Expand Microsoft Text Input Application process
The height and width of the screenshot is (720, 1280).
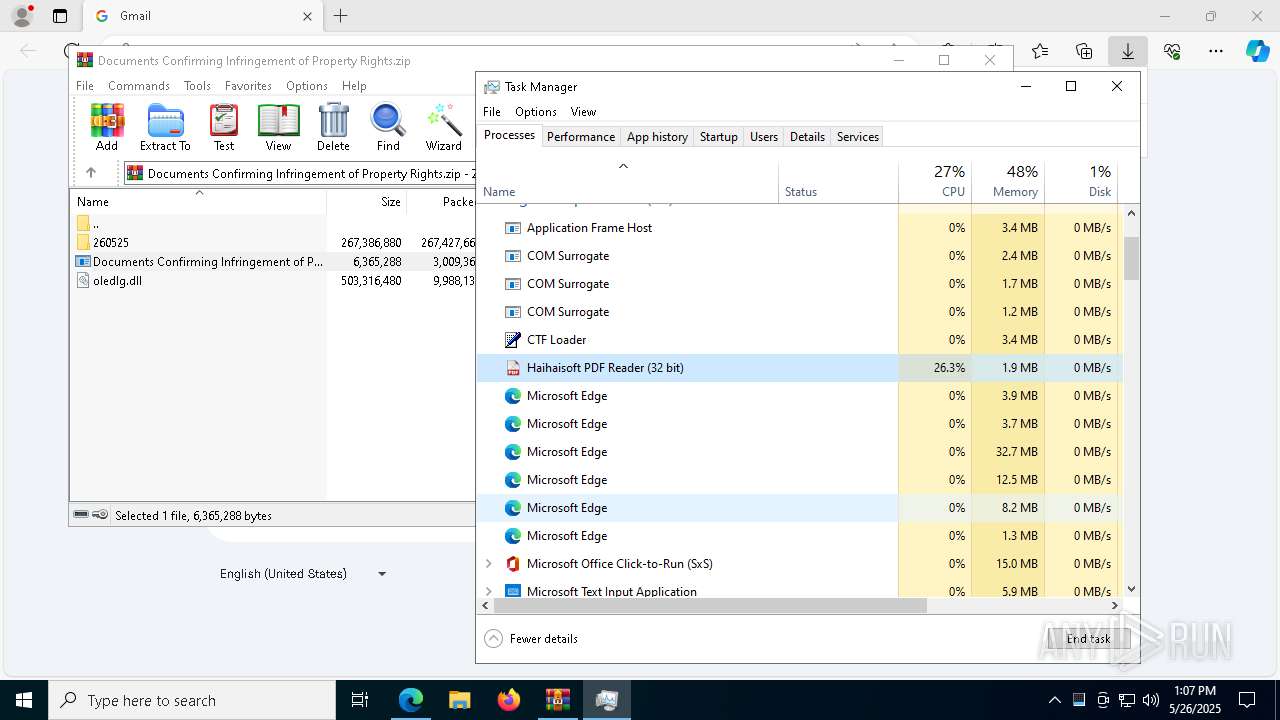coord(489,592)
